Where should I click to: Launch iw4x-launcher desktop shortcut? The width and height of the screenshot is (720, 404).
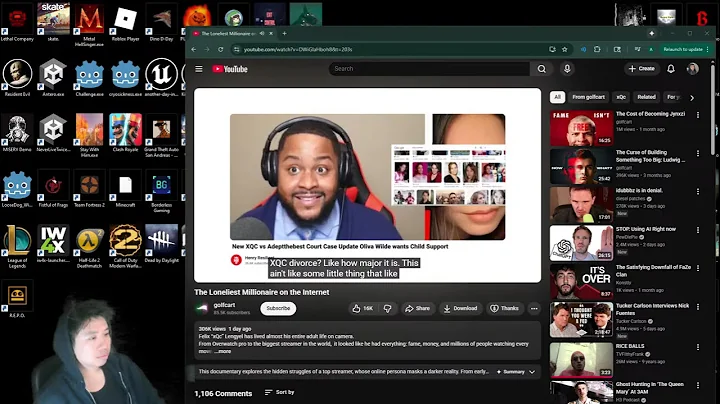tap(53, 243)
